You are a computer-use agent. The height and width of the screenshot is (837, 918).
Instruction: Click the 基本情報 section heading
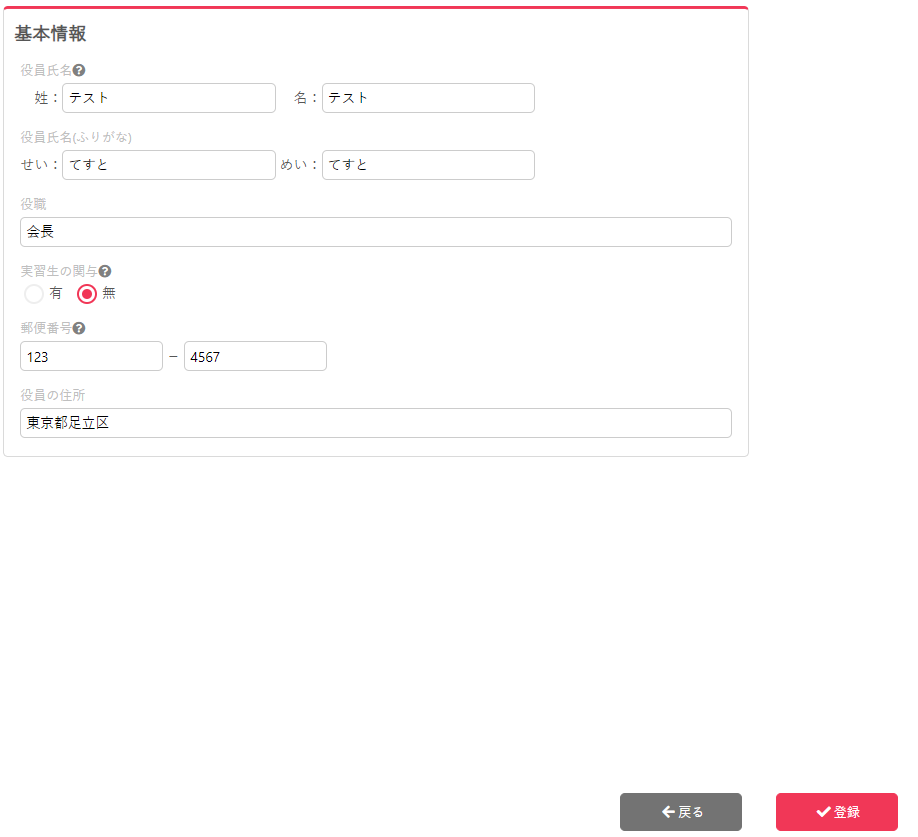tap(50, 34)
